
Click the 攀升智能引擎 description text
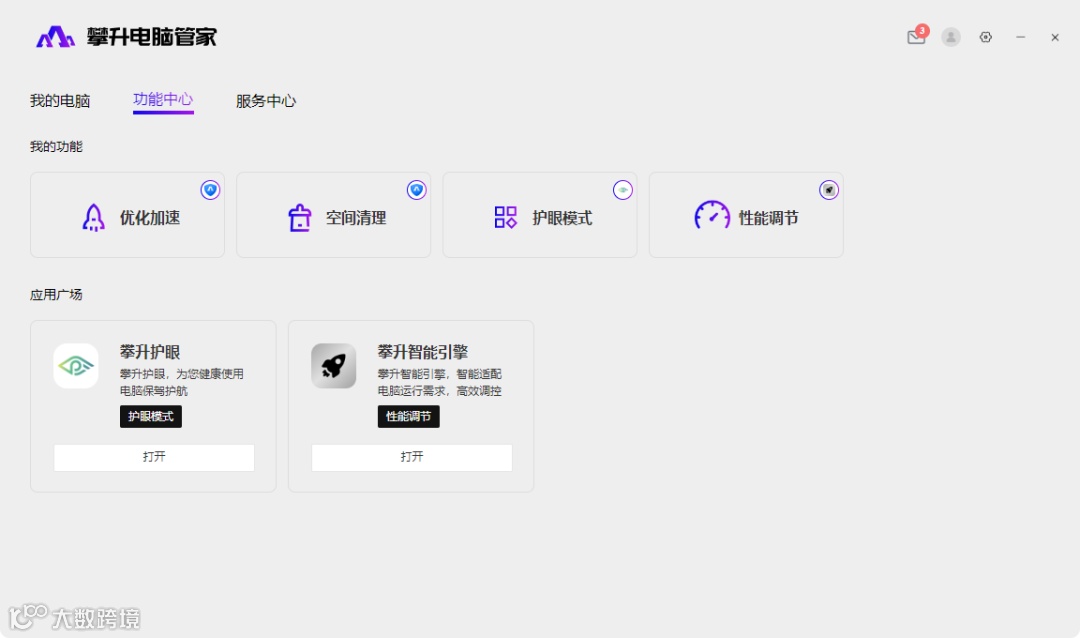(439, 382)
